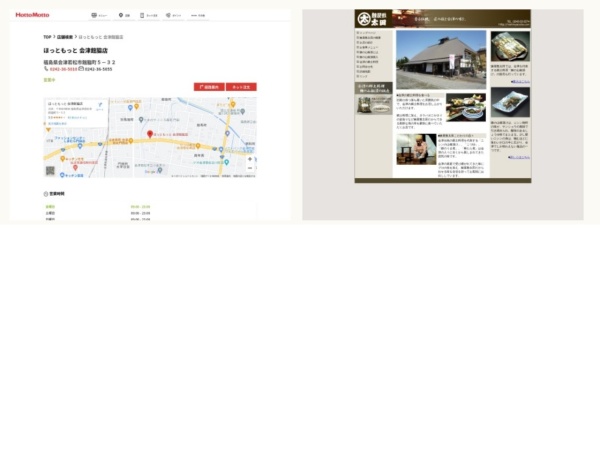Click the telephone icon beside the phone number
The width and height of the screenshot is (600, 450).
coord(46,69)
